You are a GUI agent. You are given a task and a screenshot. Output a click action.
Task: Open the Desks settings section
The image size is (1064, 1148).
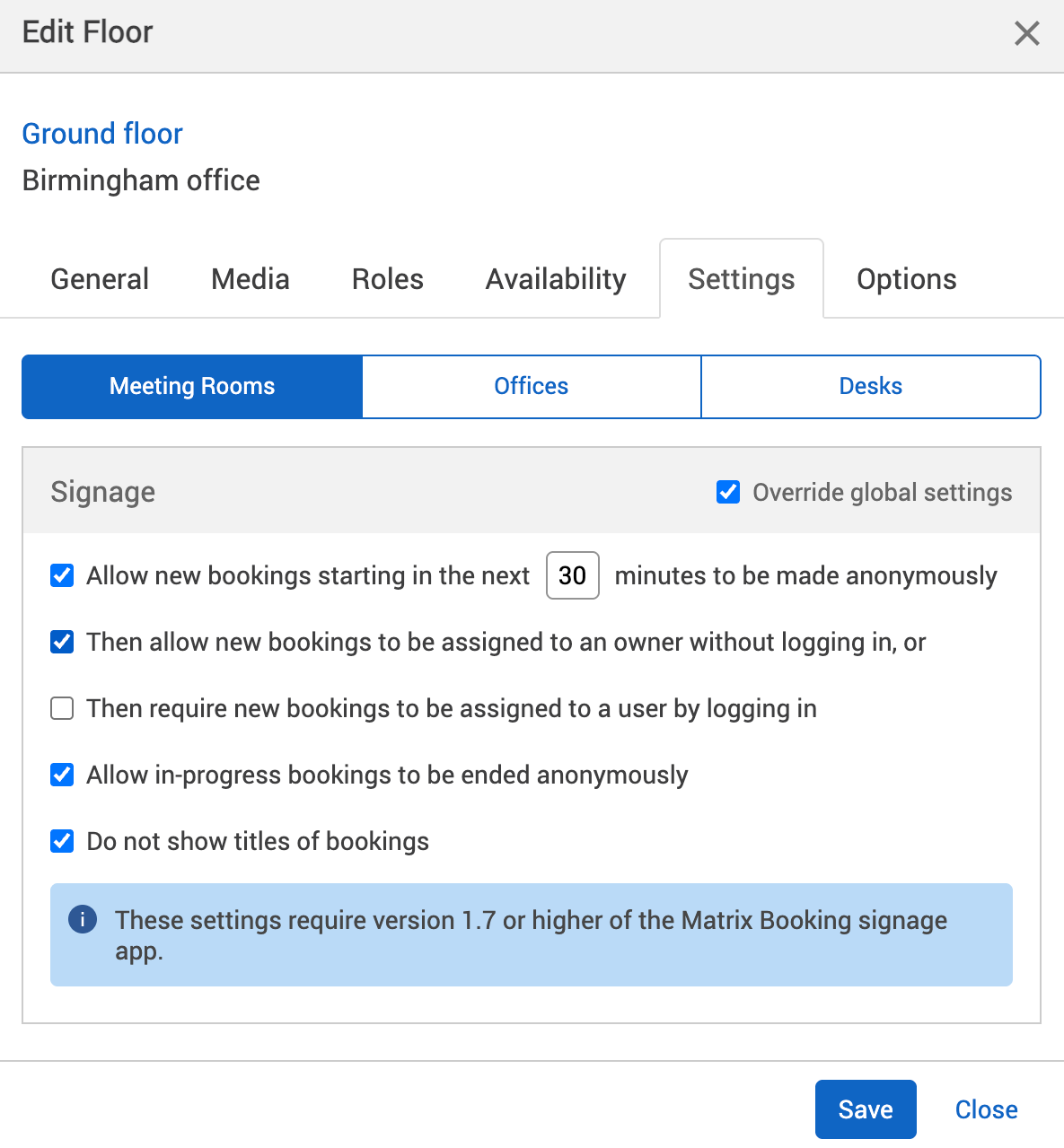[x=870, y=386]
